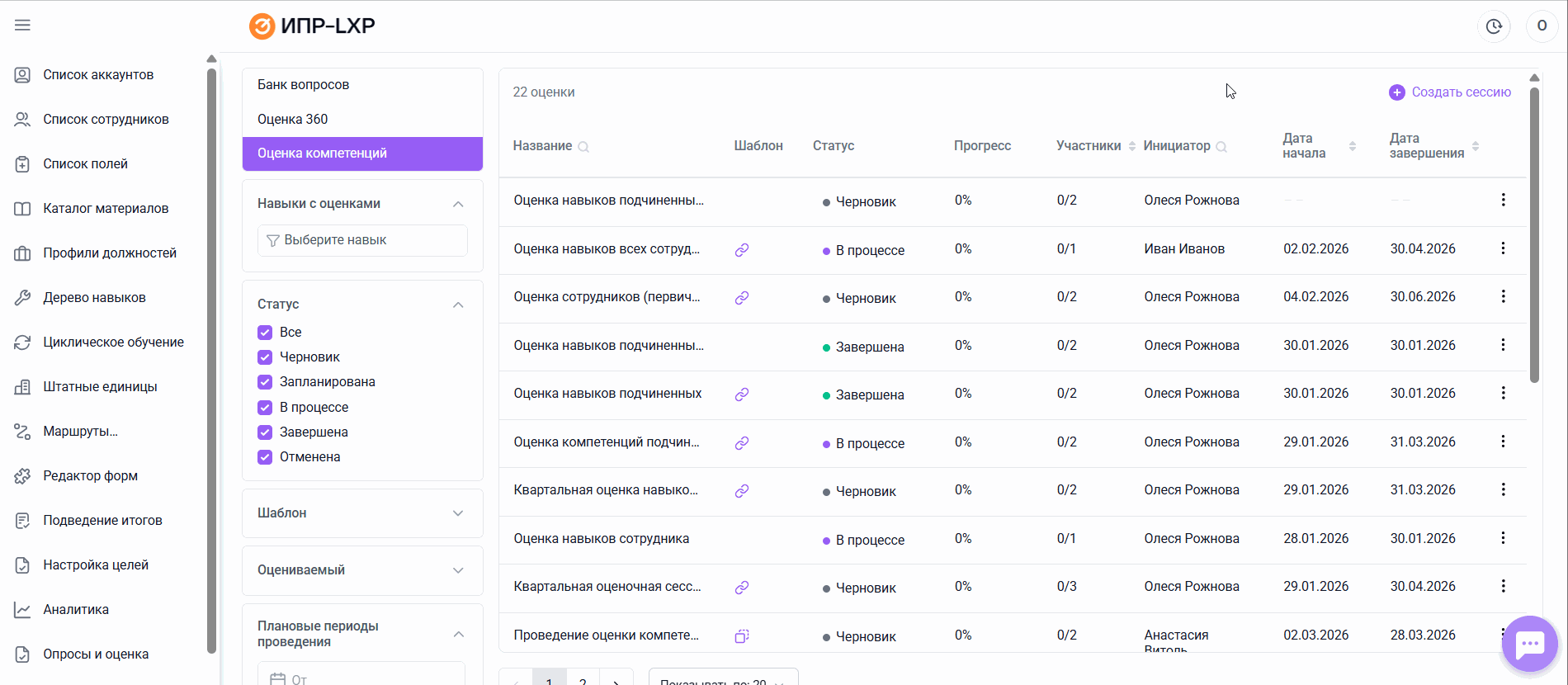Click the Создать сессию button
Image resolution: width=1568 pixels, height=685 pixels.
pyautogui.click(x=1450, y=92)
